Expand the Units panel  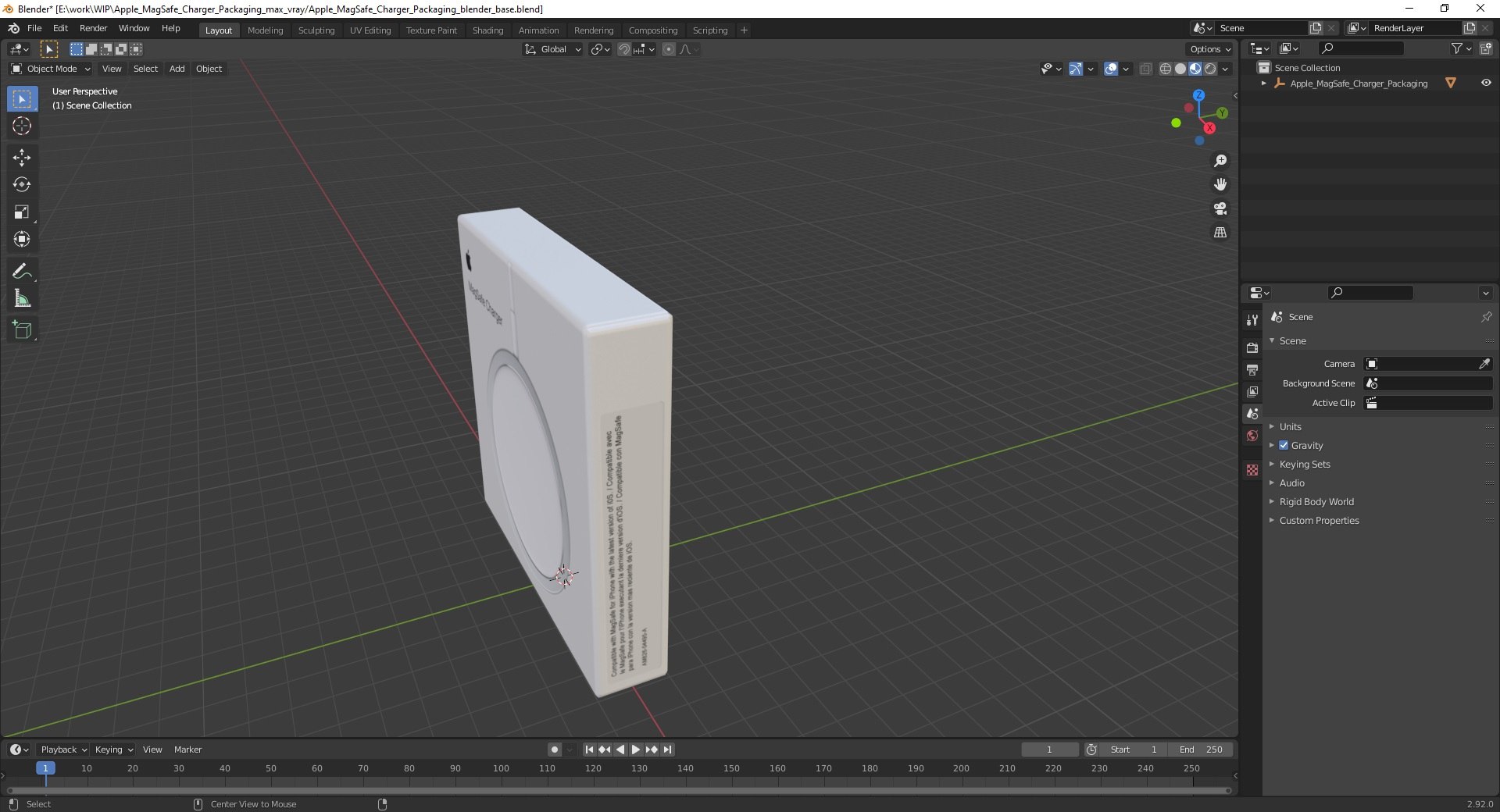1290,426
